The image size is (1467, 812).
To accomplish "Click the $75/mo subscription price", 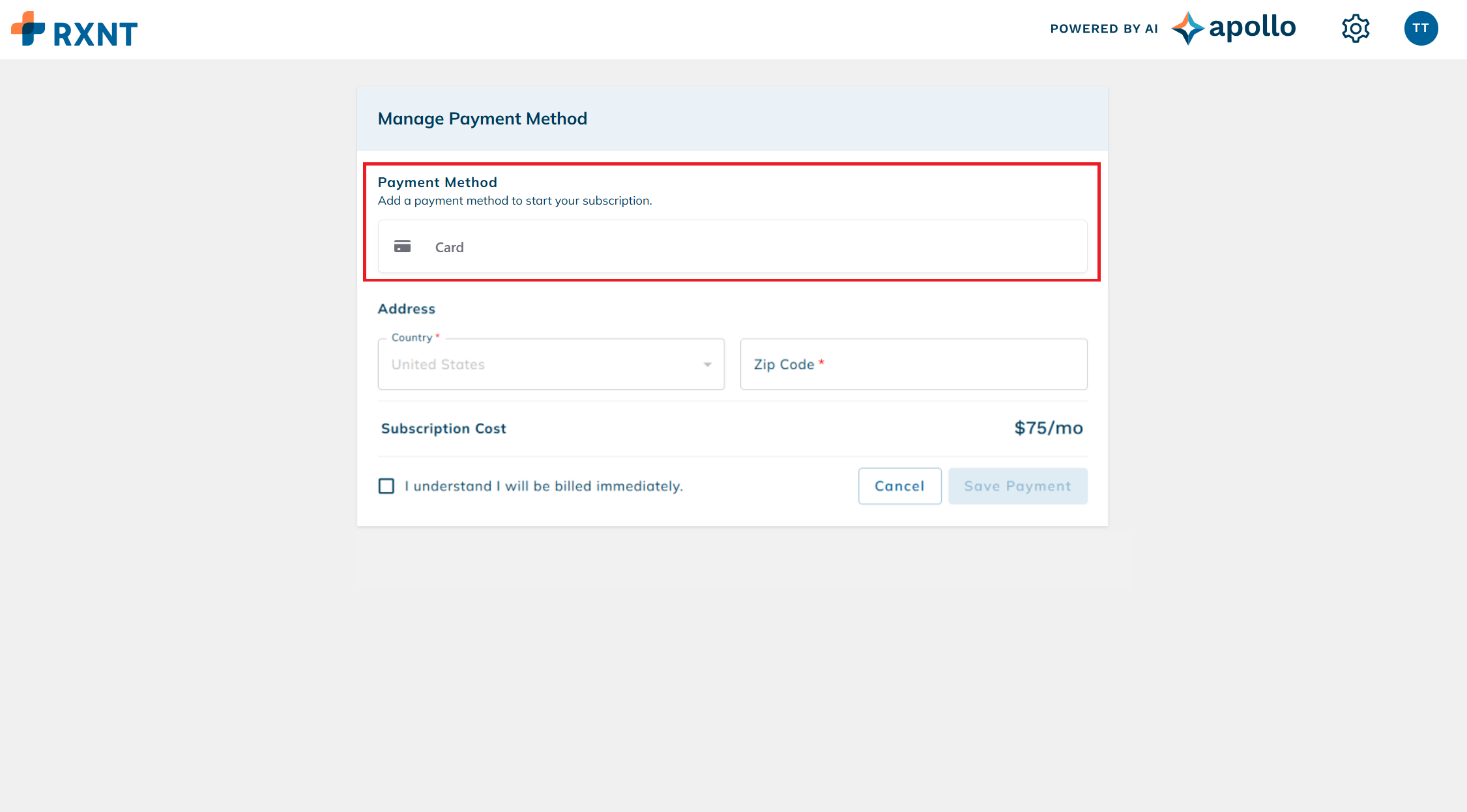I will point(1048,428).
